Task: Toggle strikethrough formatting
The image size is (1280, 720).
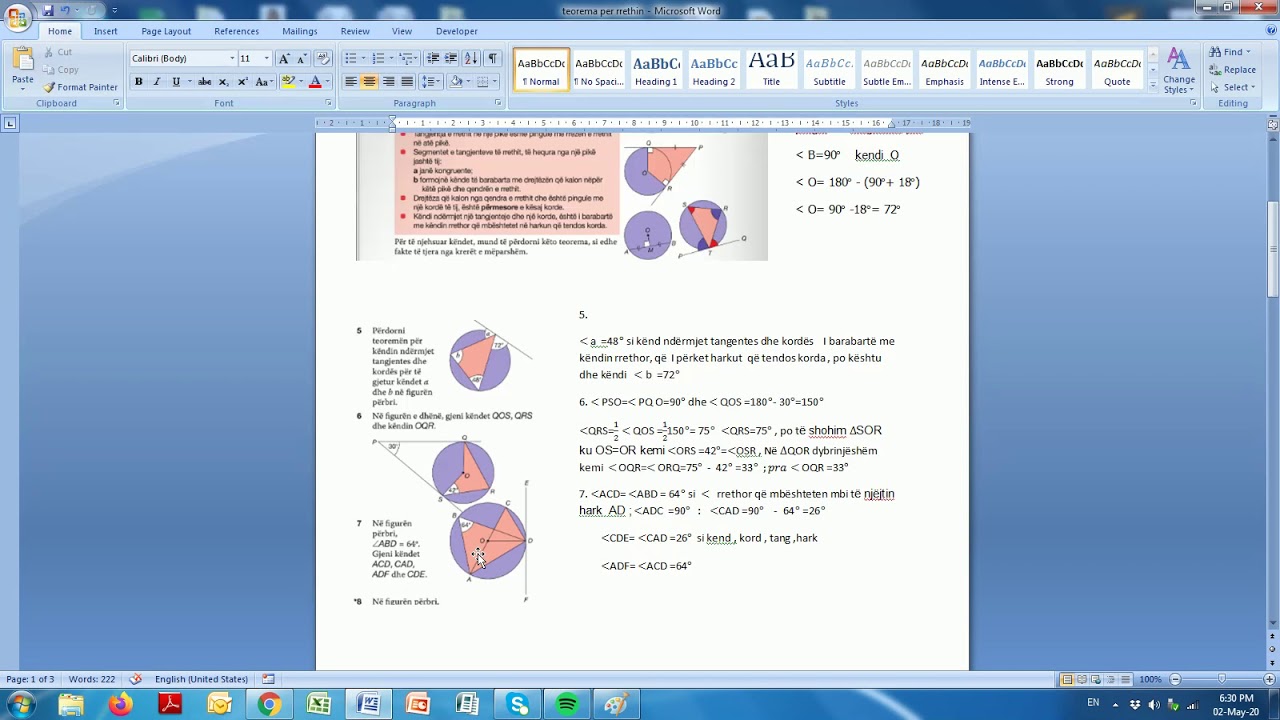Action: [x=204, y=82]
